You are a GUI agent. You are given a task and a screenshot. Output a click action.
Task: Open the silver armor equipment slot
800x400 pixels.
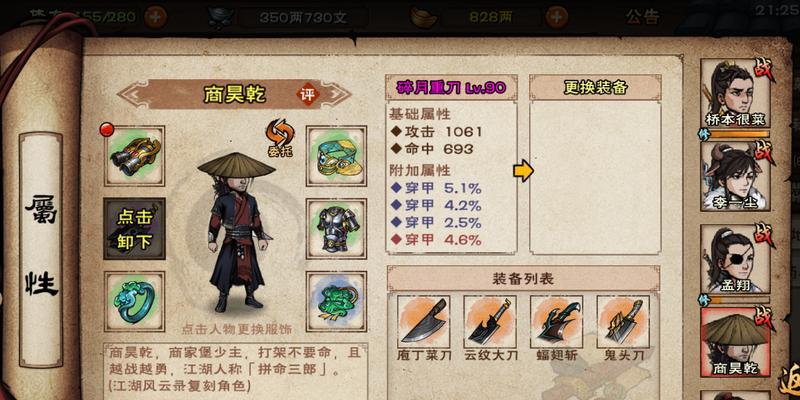point(336,229)
